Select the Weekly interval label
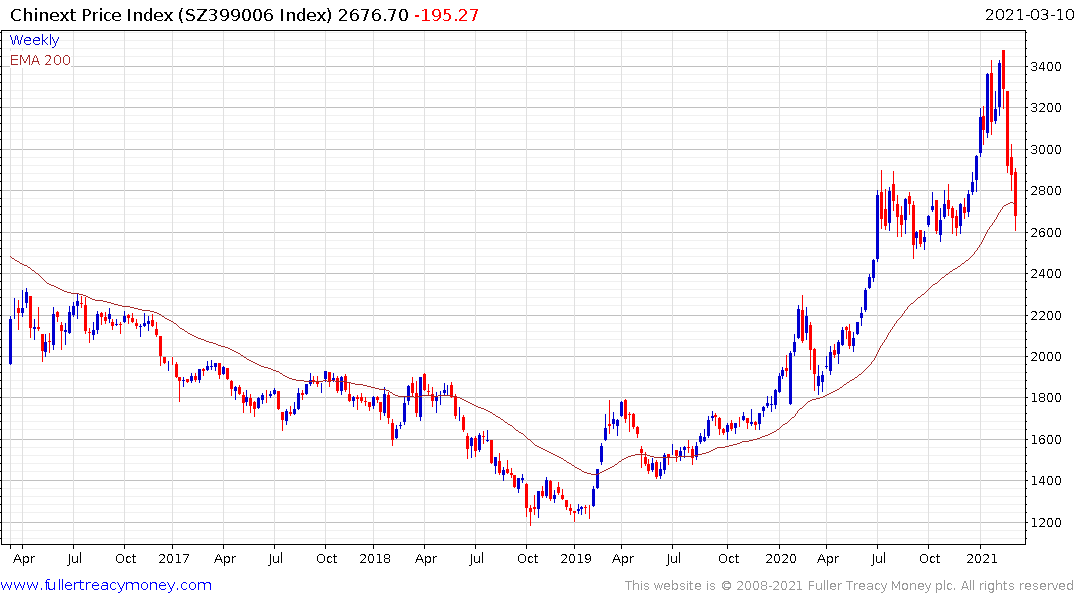Viewport: 1075px width, 600px height. click(x=34, y=40)
